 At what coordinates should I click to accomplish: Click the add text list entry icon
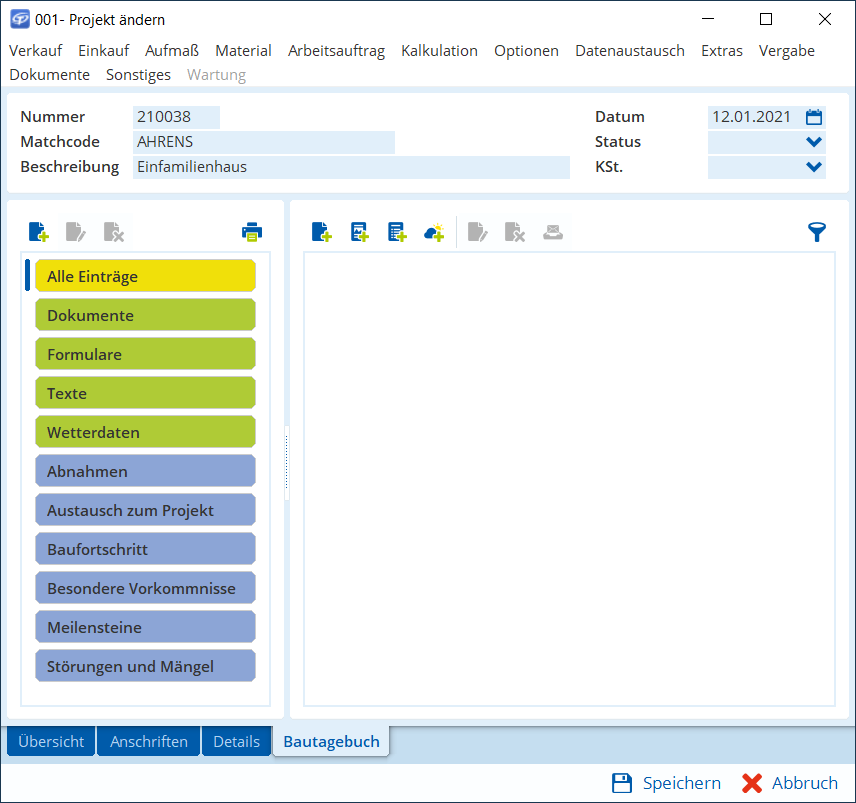point(397,232)
